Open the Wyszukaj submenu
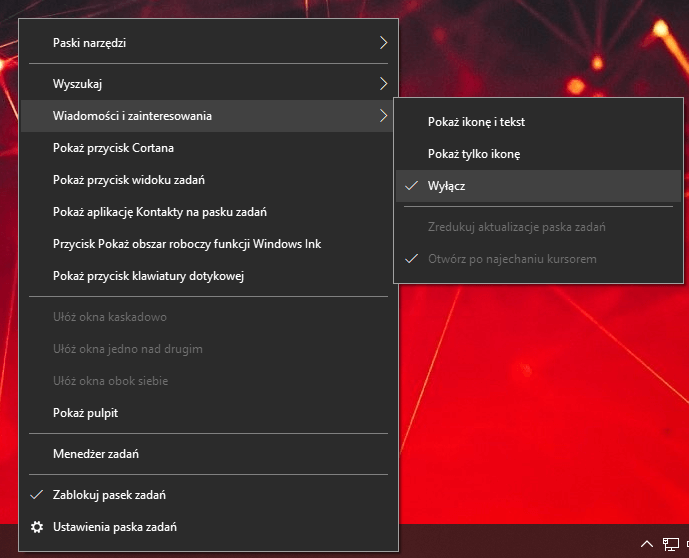The height and width of the screenshot is (558, 689). pos(208,83)
